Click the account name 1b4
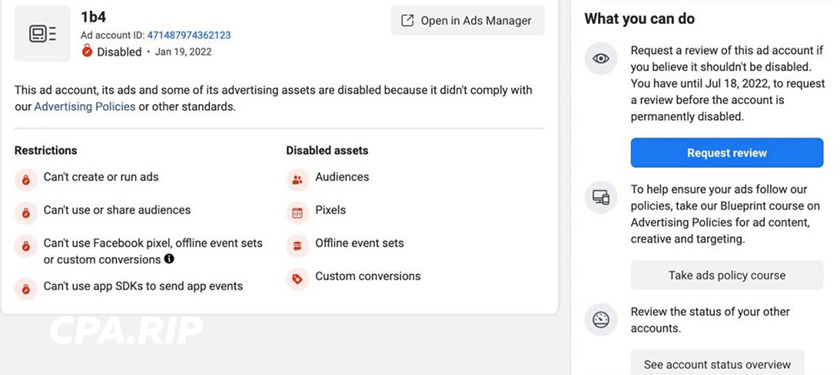Image resolution: width=840 pixels, height=375 pixels. click(94, 17)
